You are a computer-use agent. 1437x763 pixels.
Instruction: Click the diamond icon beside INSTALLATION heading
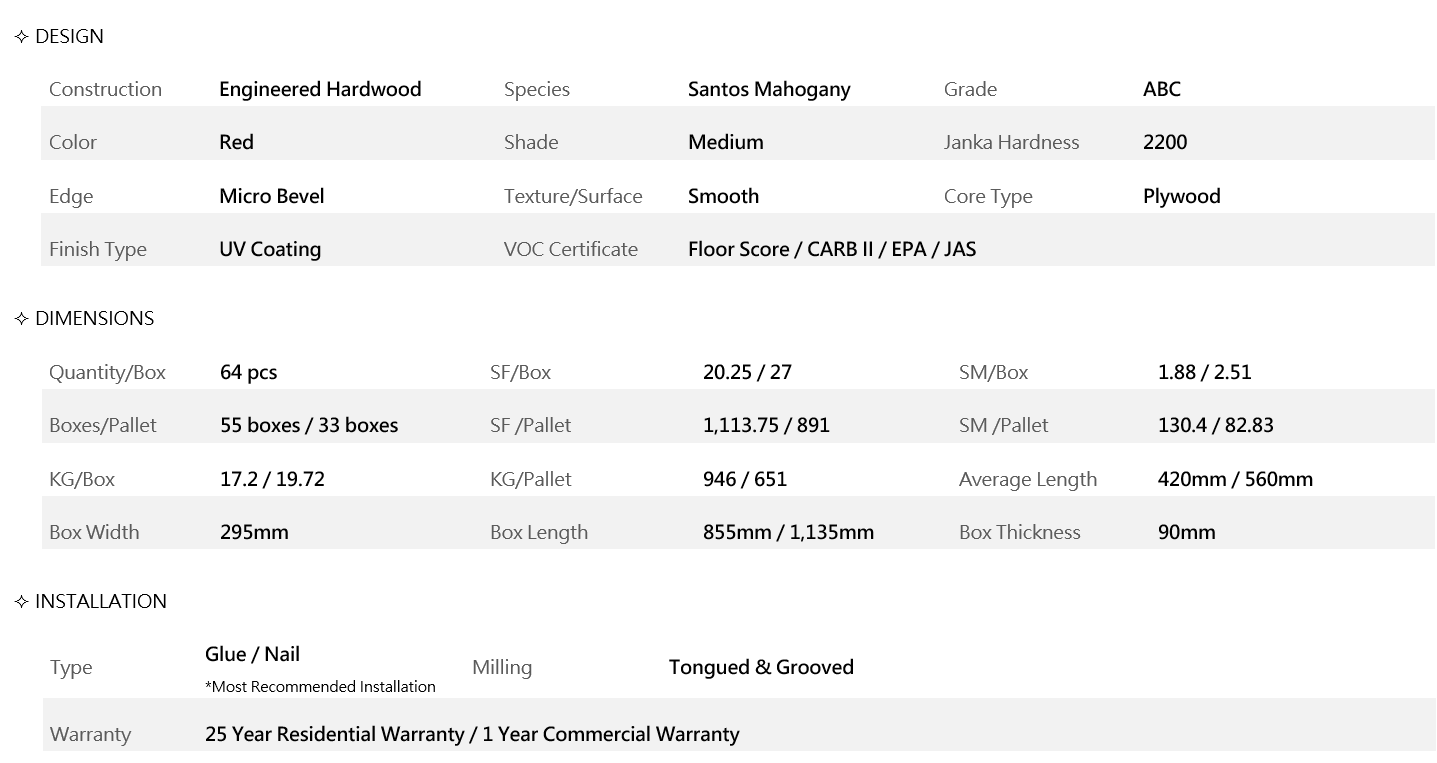(x=22, y=602)
